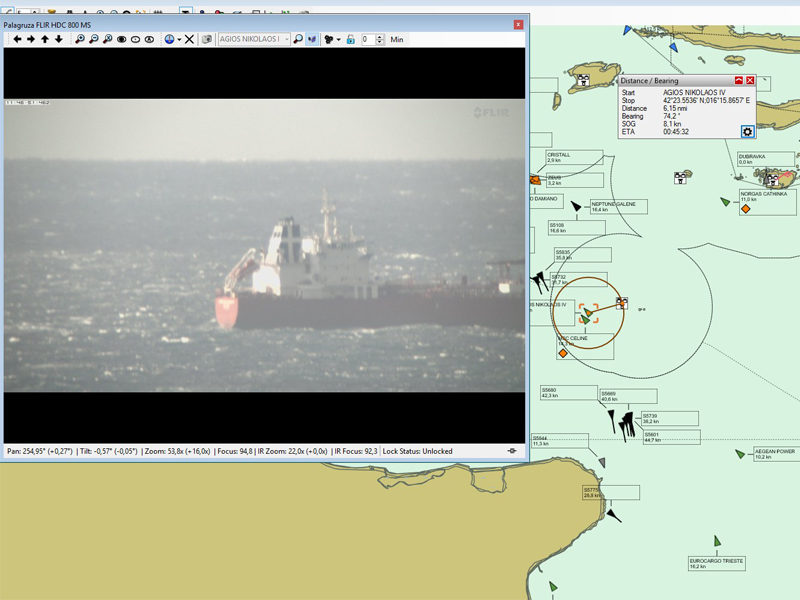Image resolution: width=800 pixels, height=600 pixels.
Task: Search for target with magnifier beside vessel name
Action: pyautogui.click(x=298, y=39)
